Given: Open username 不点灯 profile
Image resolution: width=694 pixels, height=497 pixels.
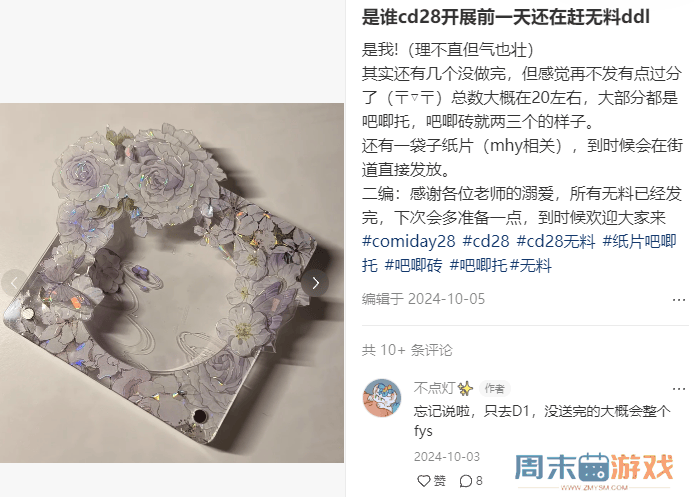Looking at the screenshot, I should (434, 388).
